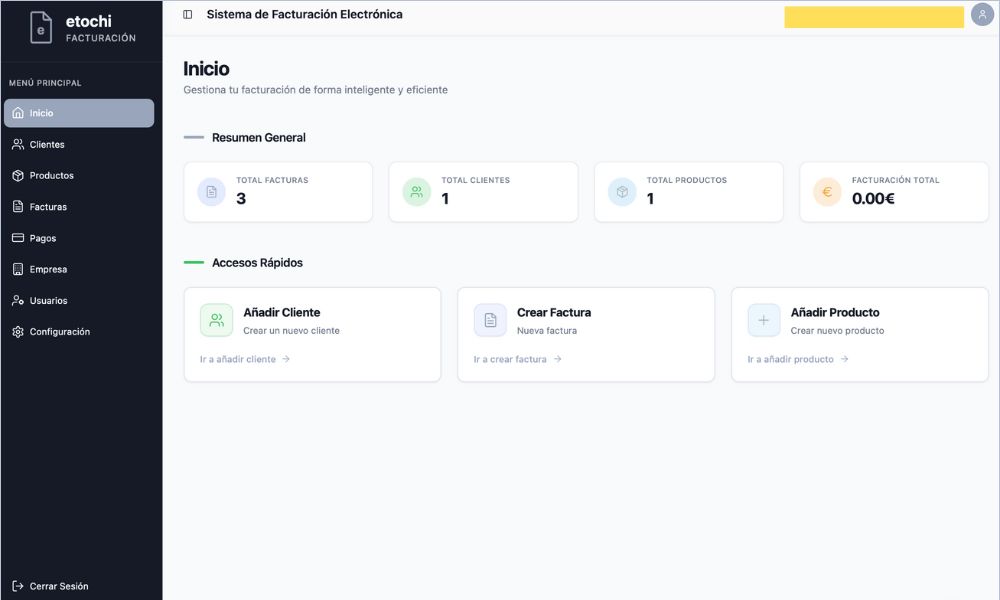Click the Añadir Cliente people icon
The image size is (1000, 600).
(x=216, y=320)
